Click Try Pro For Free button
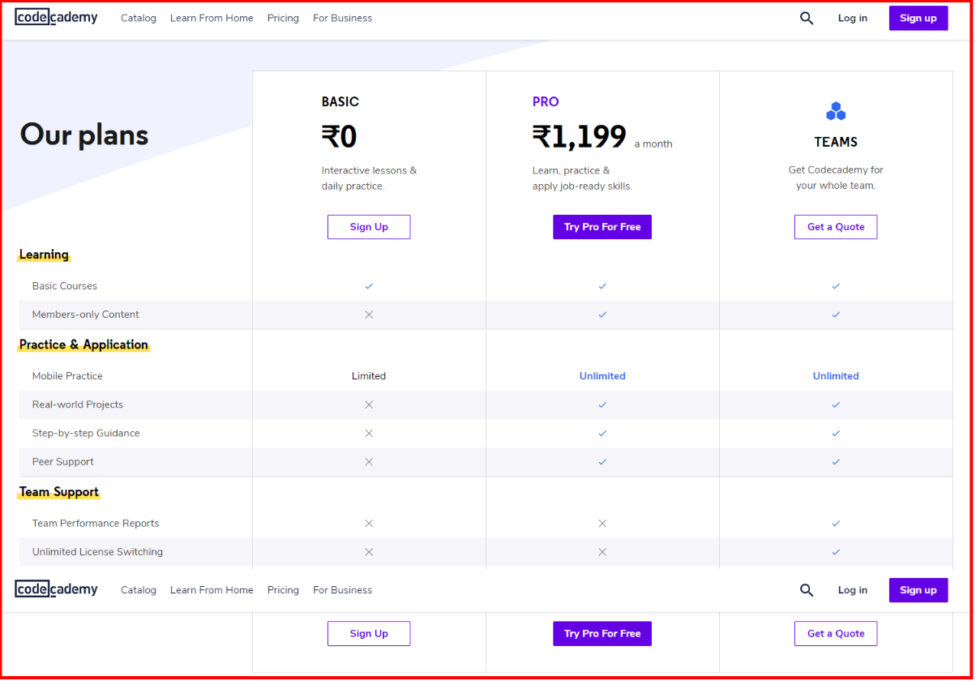The height and width of the screenshot is (681, 976). tap(602, 227)
